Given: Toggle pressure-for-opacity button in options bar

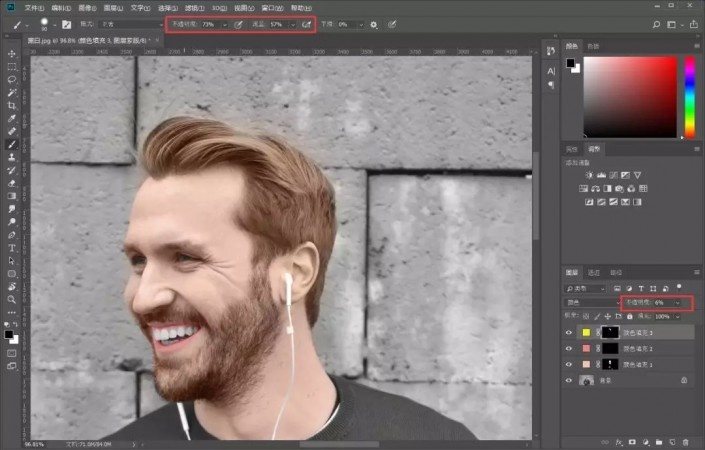Looking at the screenshot, I should click(x=239, y=24).
